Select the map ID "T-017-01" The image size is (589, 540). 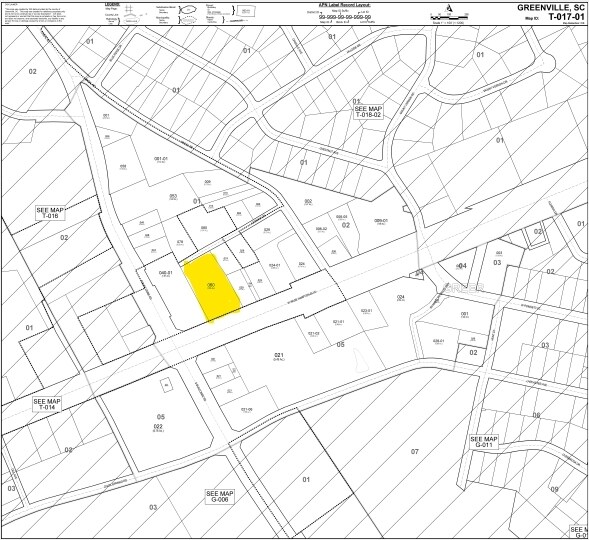[567, 17]
